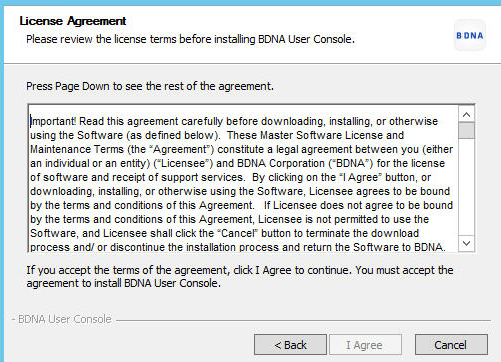Image resolution: width=501 pixels, height=362 pixels.
Task: Cancel the BDNA User Console installation
Action: pos(451,345)
